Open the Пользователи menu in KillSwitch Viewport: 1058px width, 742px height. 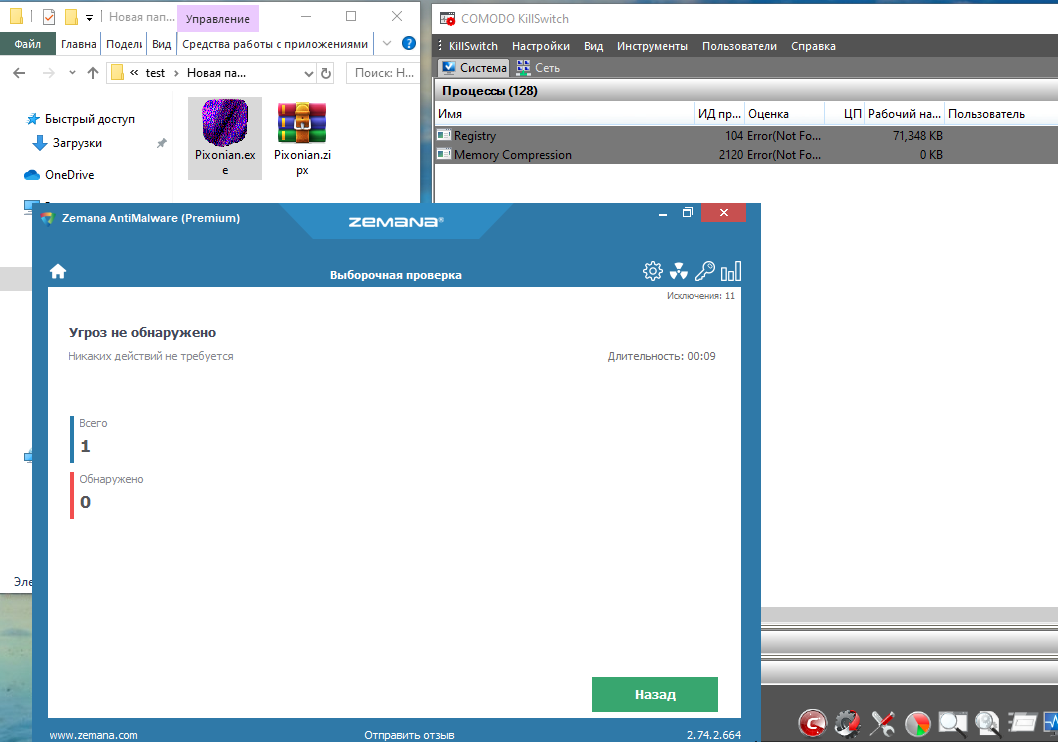point(739,46)
